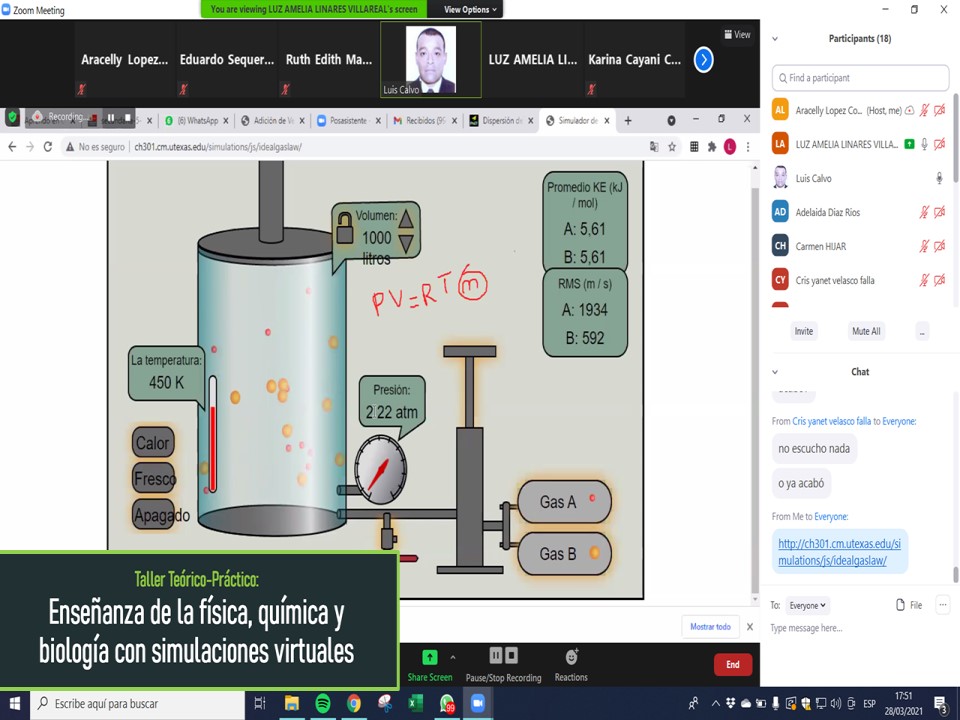Open the Reactions menu
The width and height of the screenshot is (960, 720).
tap(571, 657)
